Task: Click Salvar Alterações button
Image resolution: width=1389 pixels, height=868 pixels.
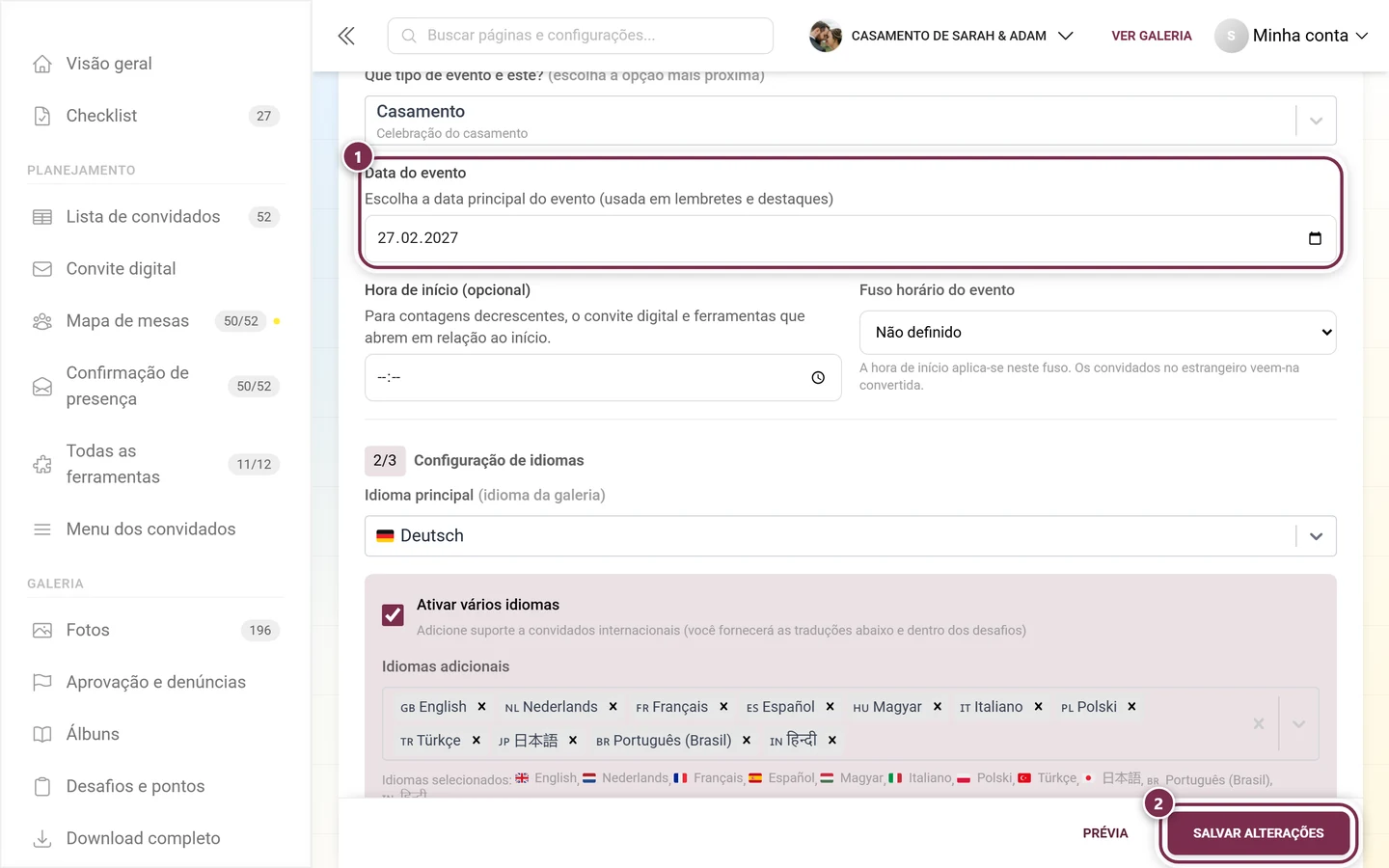Action: click(x=1259, y=833)
